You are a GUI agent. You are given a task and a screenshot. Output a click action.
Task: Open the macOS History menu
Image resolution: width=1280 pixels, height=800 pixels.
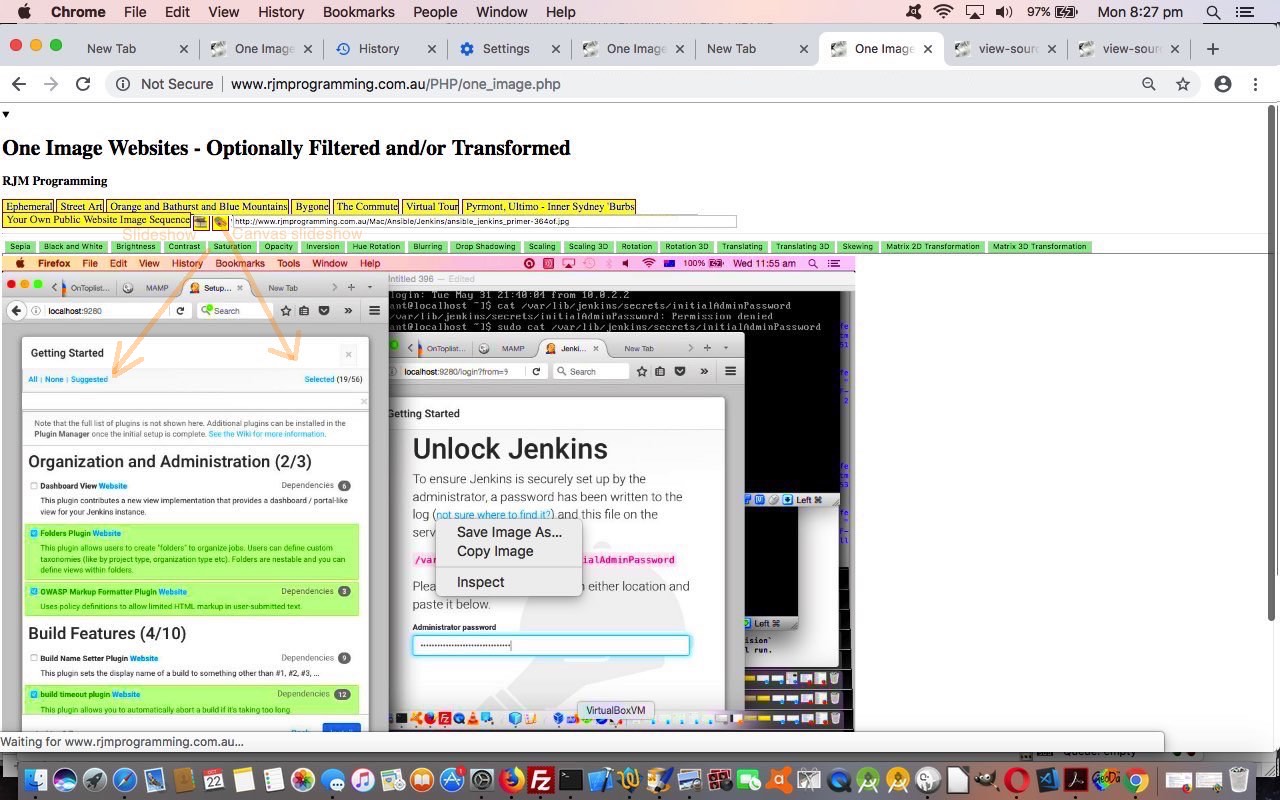click(x=281, y=12)
